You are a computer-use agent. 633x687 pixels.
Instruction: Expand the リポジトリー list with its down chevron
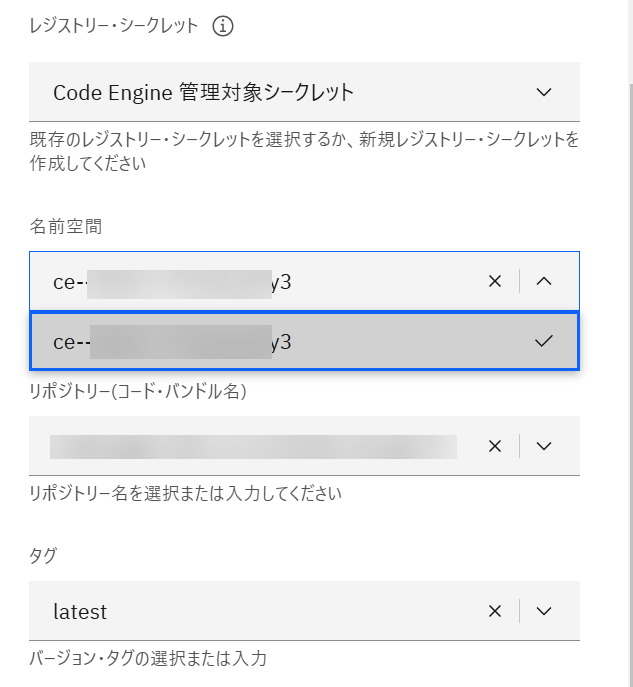pos(544,446)
